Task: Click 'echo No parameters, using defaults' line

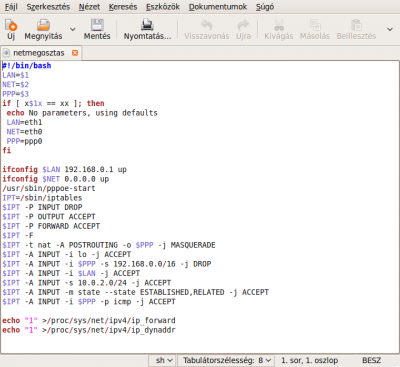Action: 82,113
